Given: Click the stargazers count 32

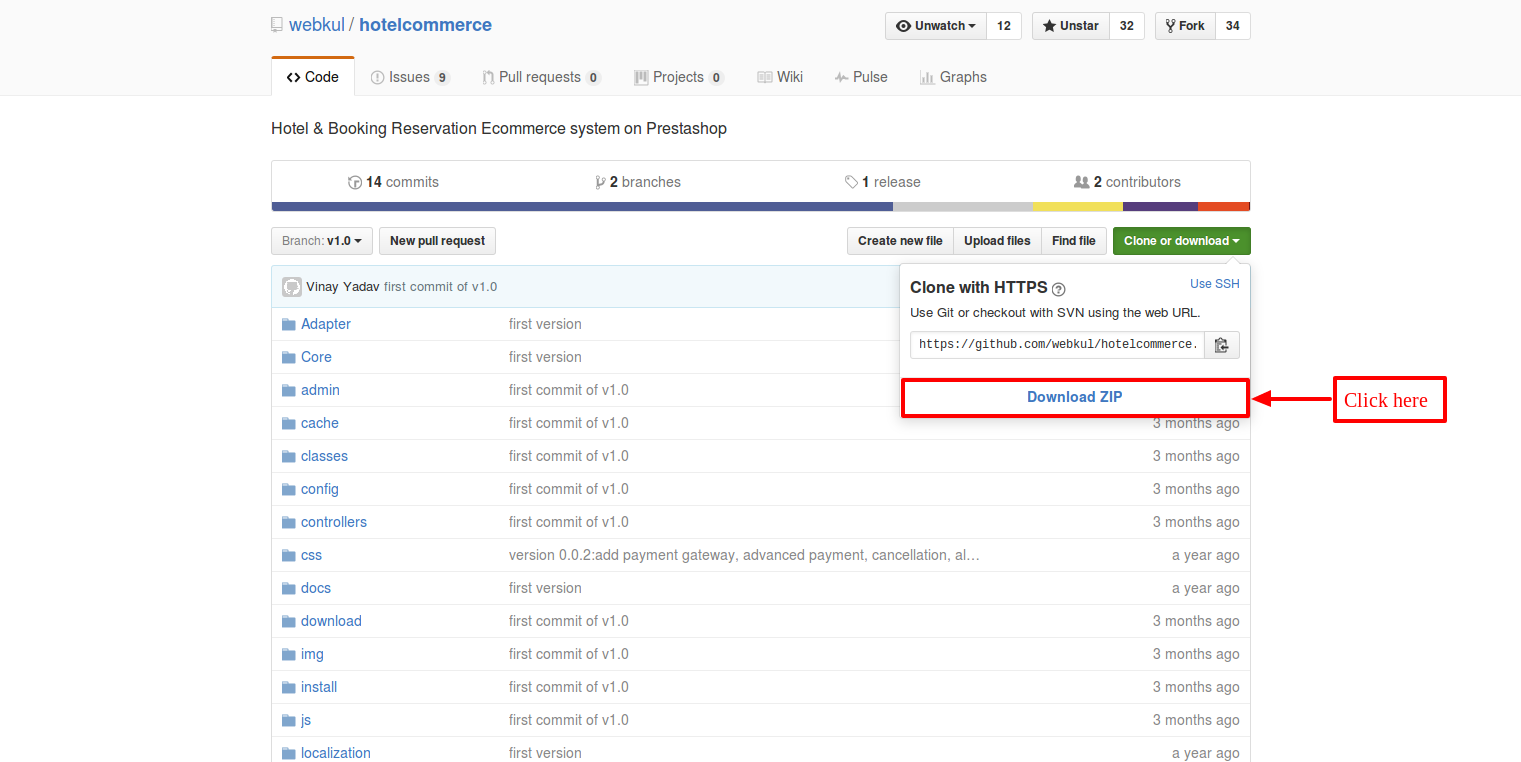Looking at the screenshot, I should [x=1126, y=26].
